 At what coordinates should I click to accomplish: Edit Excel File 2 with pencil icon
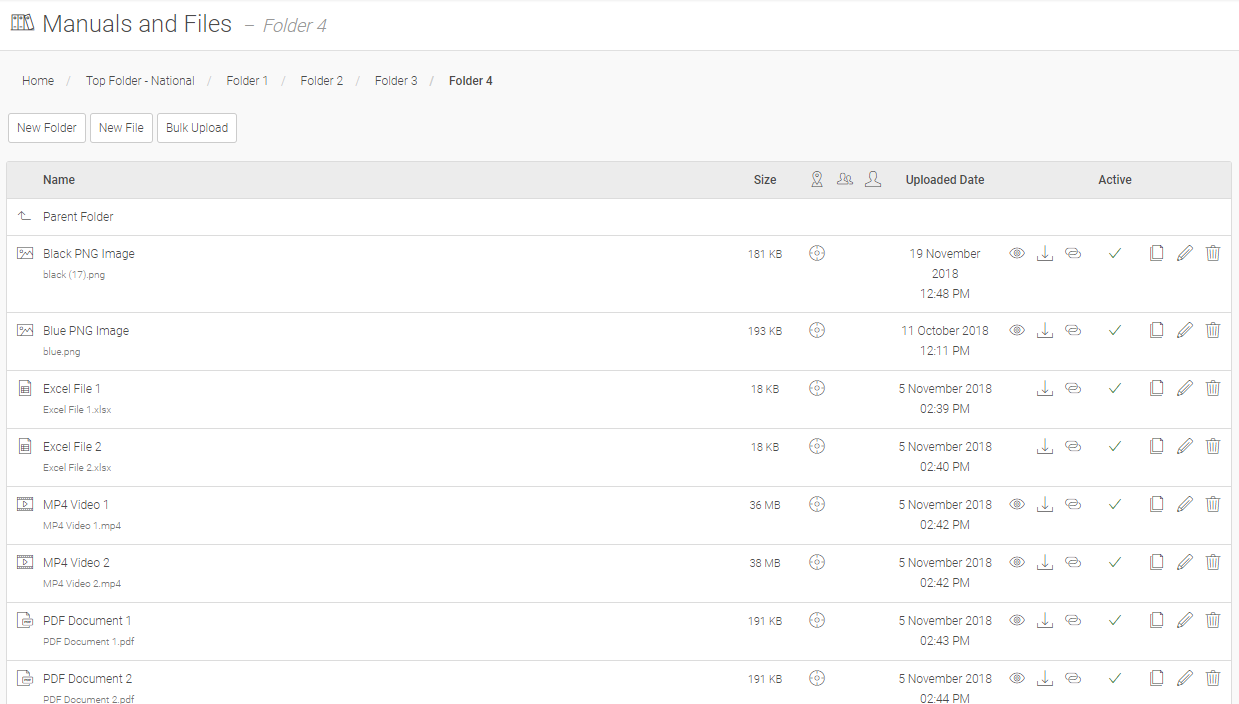point(1185,446)
